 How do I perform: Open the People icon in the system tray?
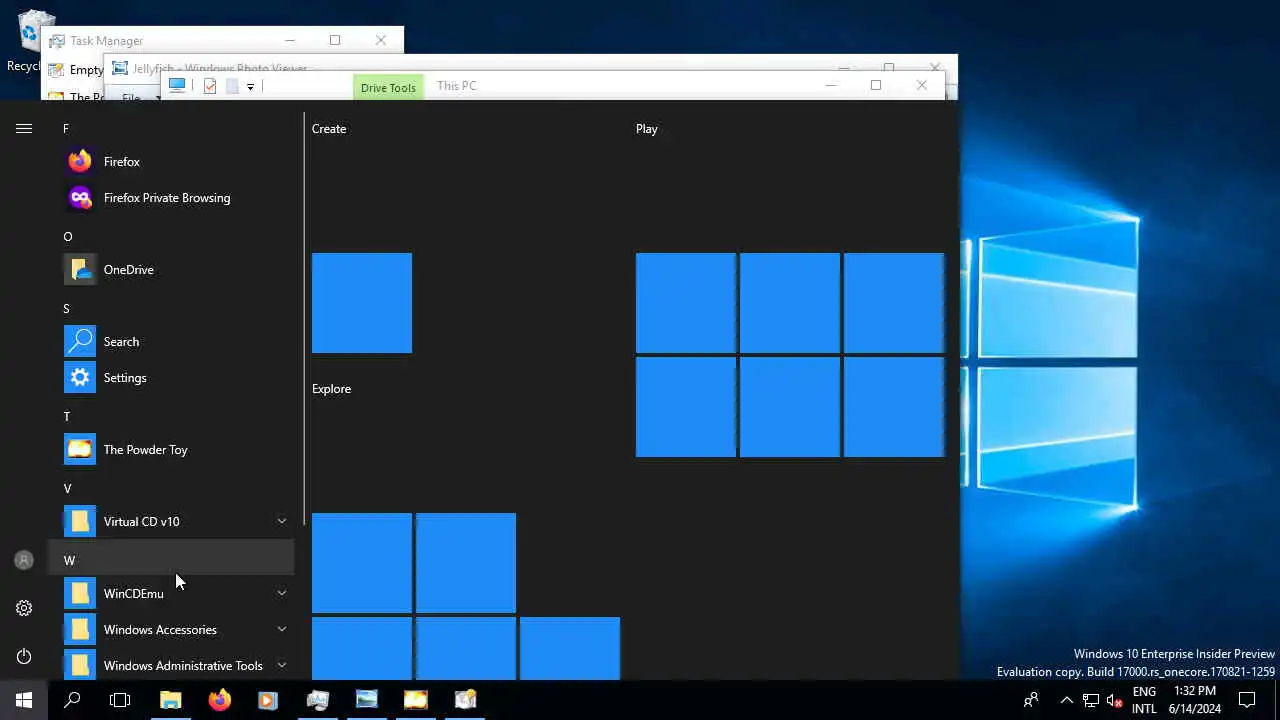point(1031,700)
